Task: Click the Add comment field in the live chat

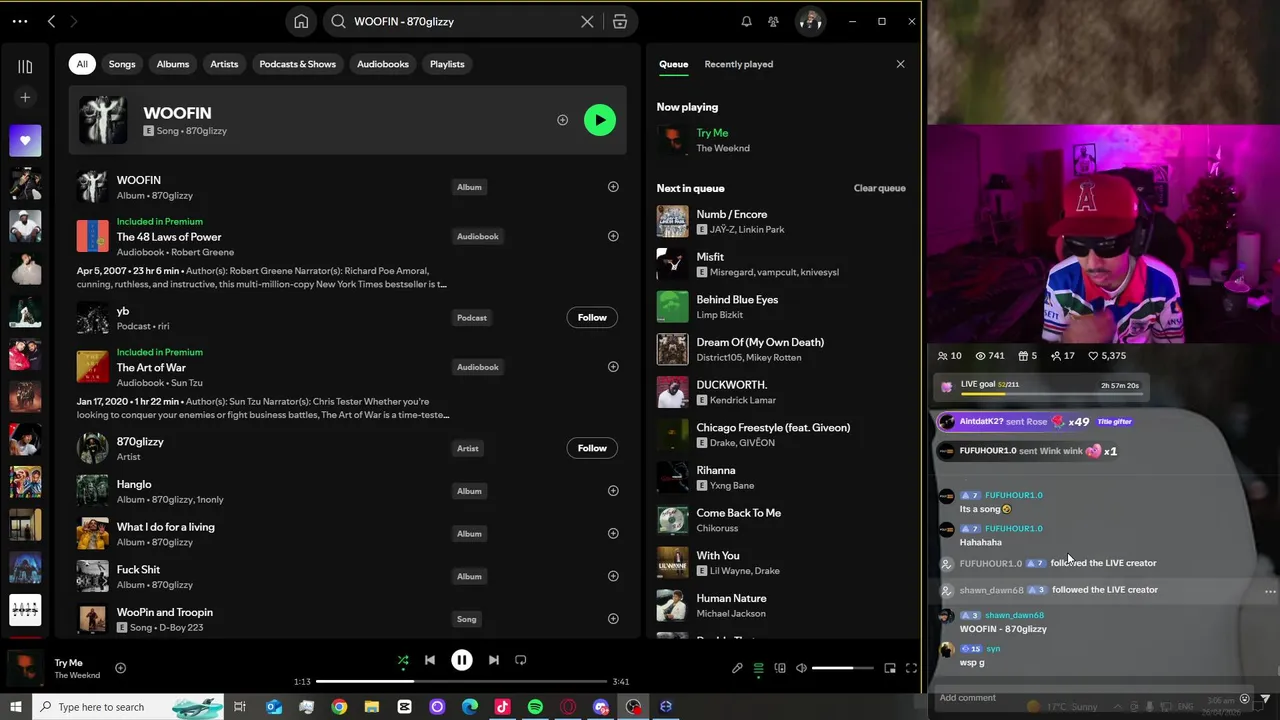Action: pyautogui.click(x=1085, y=698)
